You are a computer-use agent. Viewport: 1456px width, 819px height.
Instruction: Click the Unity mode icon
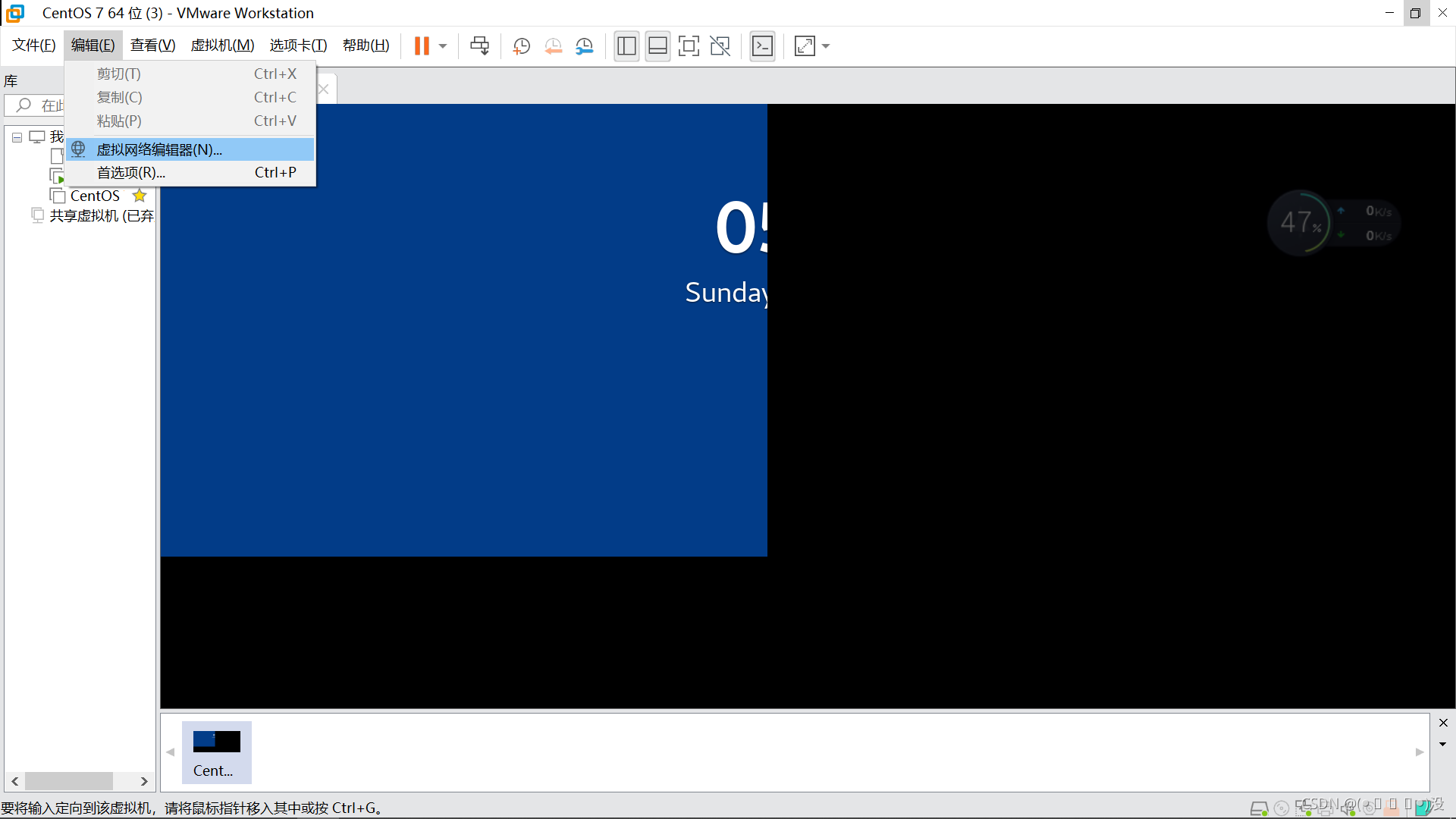coord(720,46)
